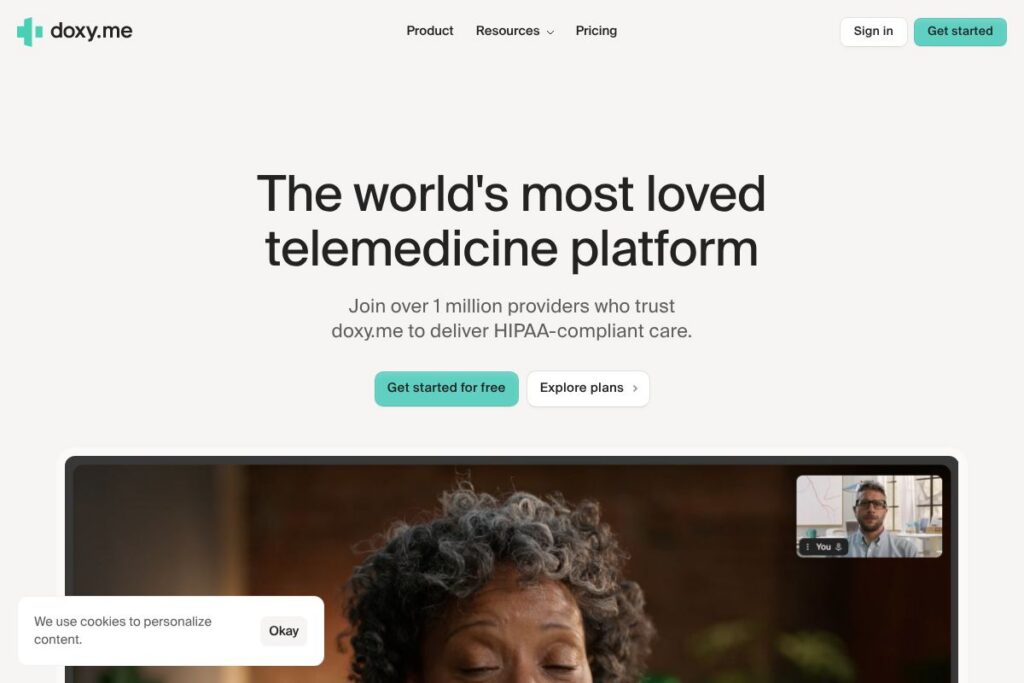Screen dimensions: 1024x683
Task: Accept cookies with the Okay button
Action: click(283, 631)
